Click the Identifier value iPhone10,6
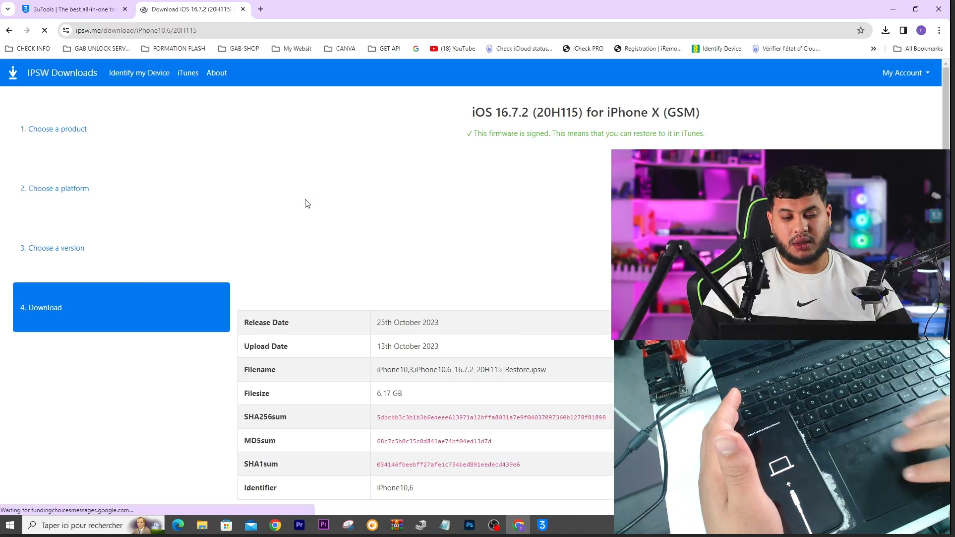Image resolution: width=955 pixels, height=537 pixels. (x=395, y=488)
